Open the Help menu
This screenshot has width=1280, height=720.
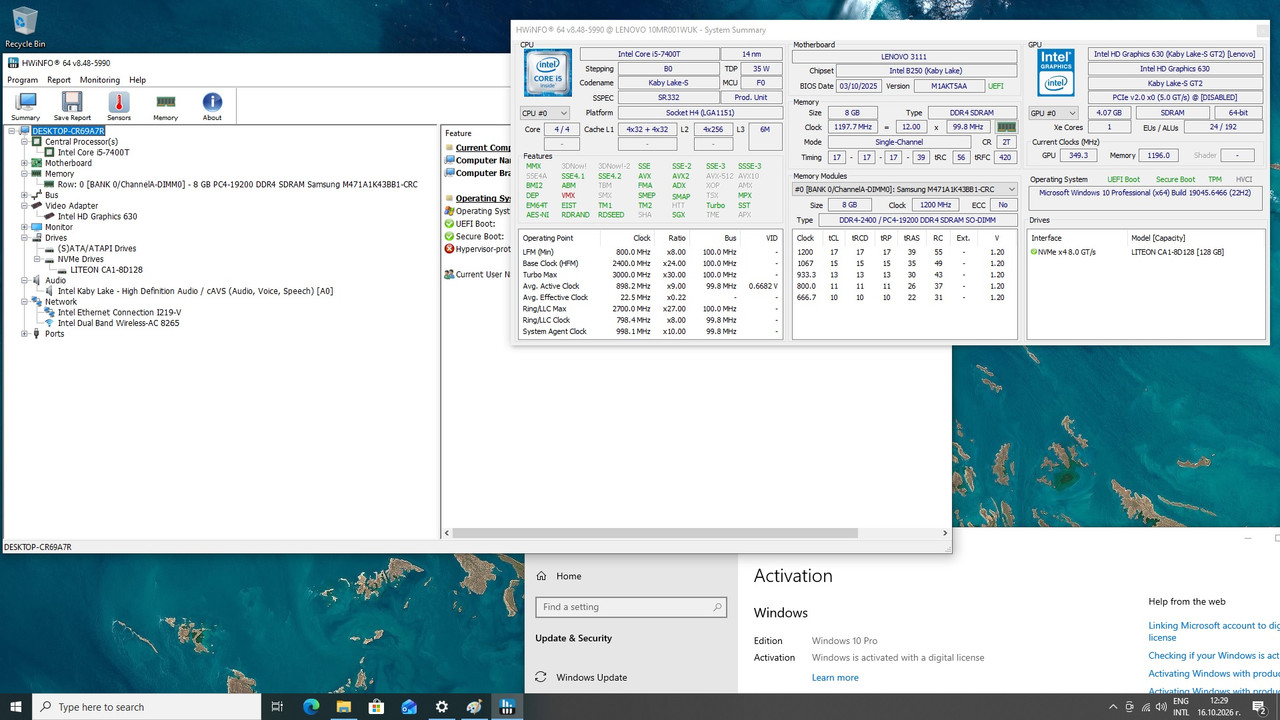tap(138, 80)
